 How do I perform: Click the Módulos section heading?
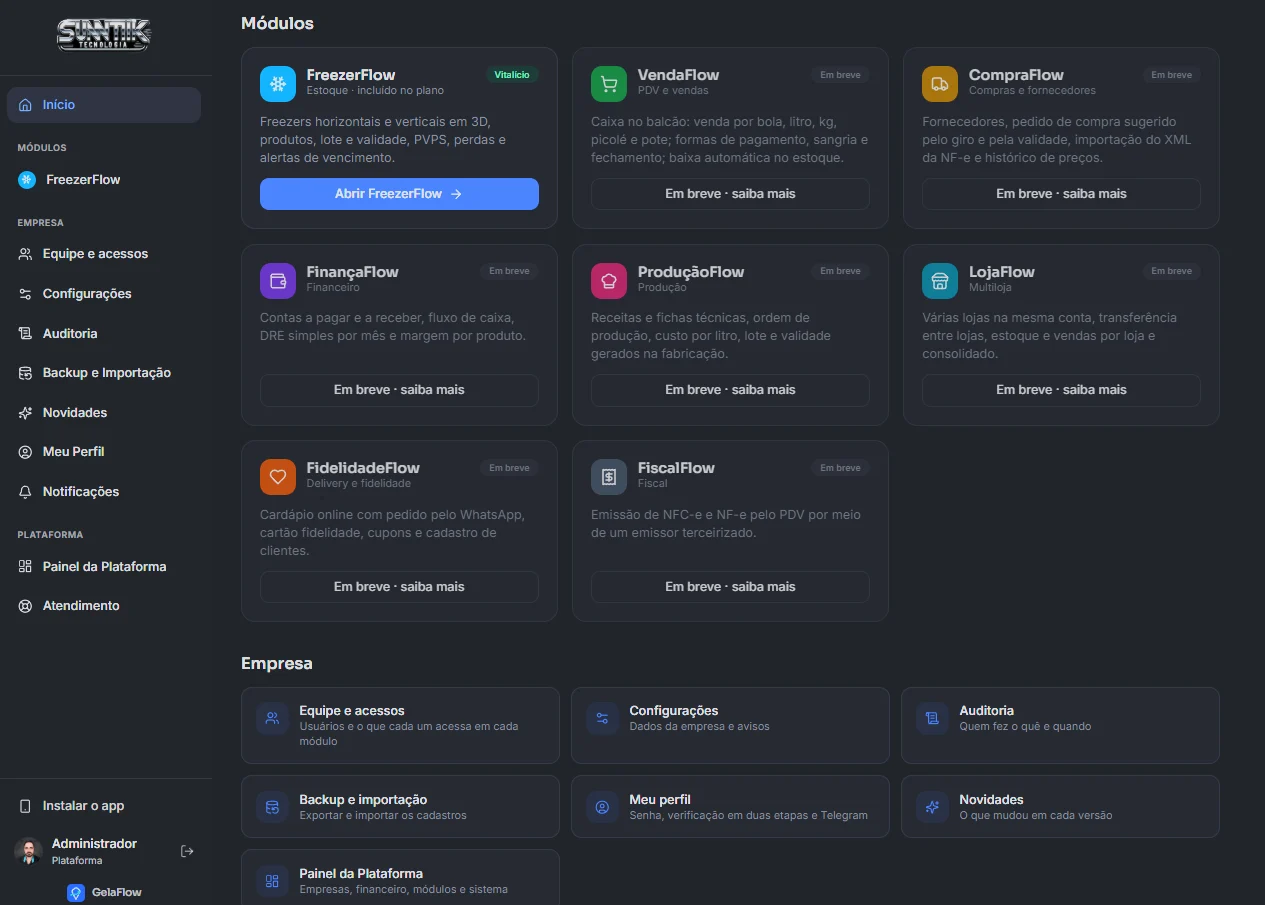(x=277, y=23)
